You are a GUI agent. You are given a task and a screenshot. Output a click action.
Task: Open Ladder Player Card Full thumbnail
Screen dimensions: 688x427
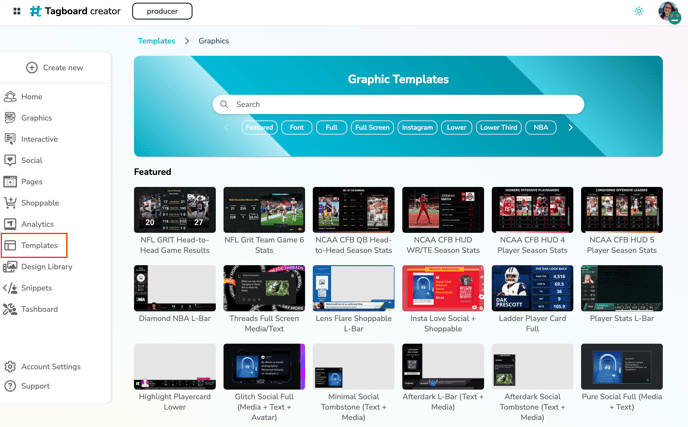[x=532, y=288]
